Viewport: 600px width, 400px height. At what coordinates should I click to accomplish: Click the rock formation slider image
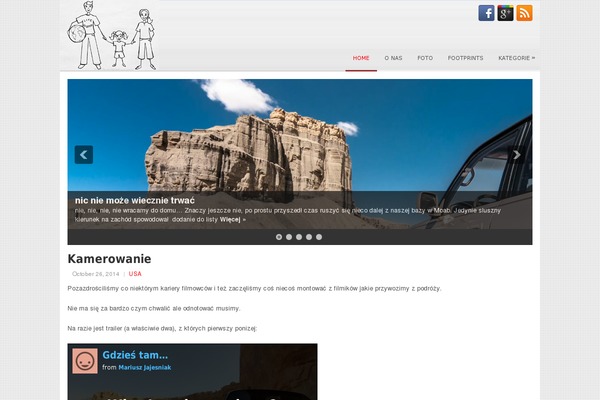300,153
